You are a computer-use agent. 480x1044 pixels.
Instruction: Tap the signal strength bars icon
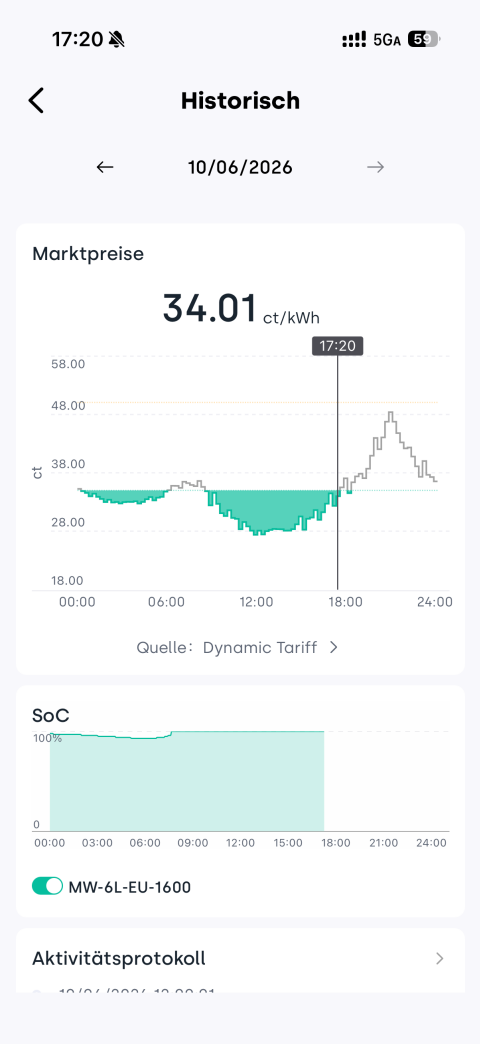pos(354,40)
